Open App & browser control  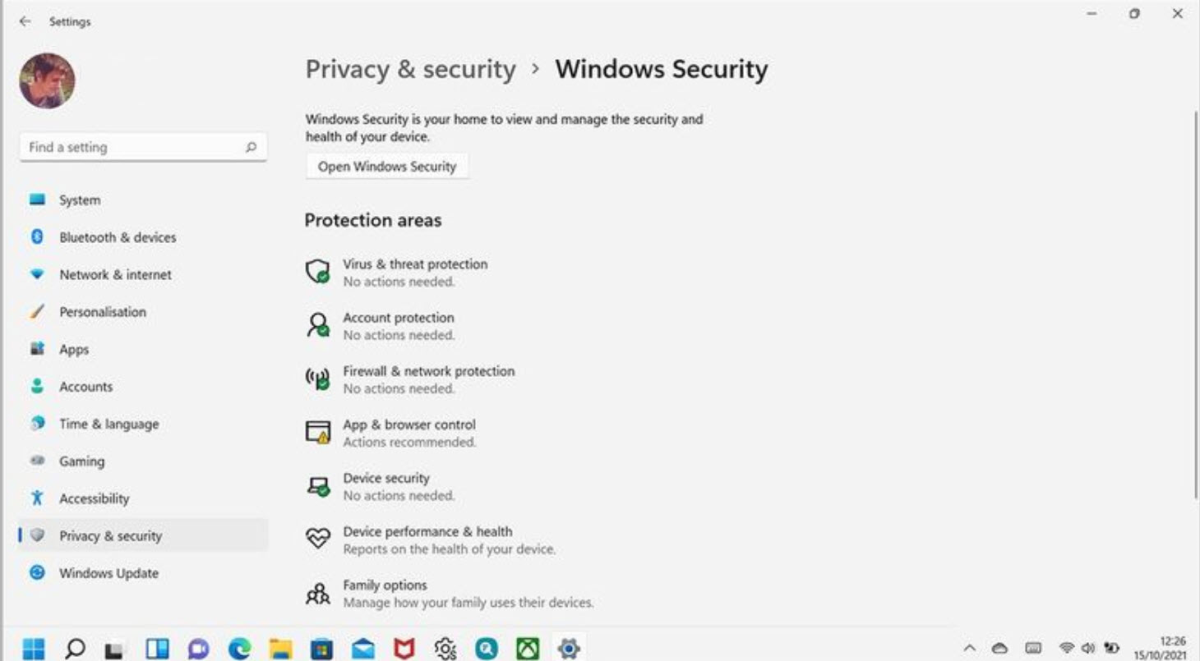tap(410, 432)
